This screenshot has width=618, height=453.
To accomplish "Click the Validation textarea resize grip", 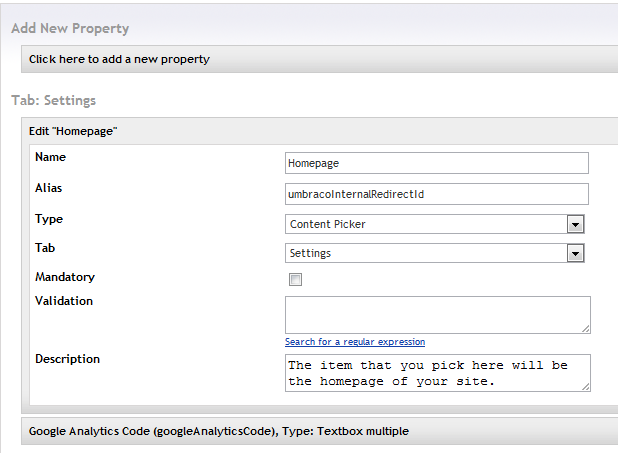I will coord(586,329).
